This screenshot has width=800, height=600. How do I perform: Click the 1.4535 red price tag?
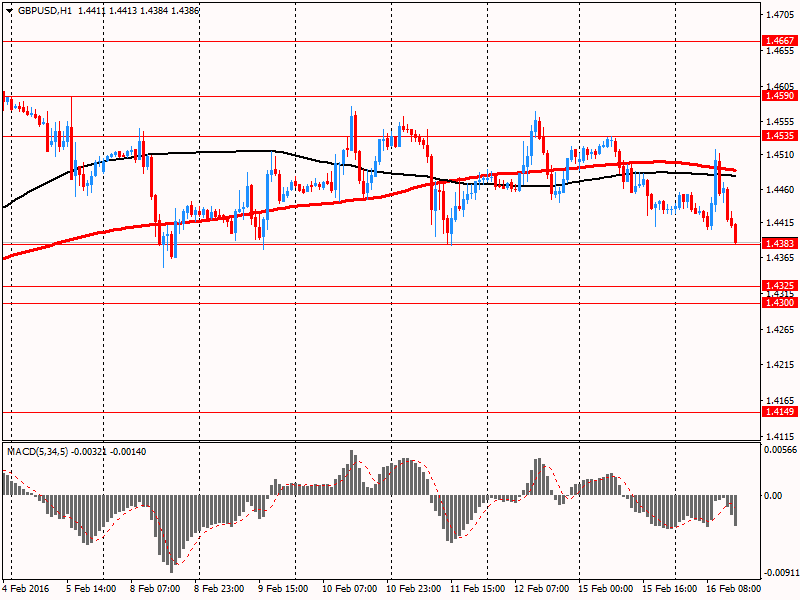click(779, 135)
